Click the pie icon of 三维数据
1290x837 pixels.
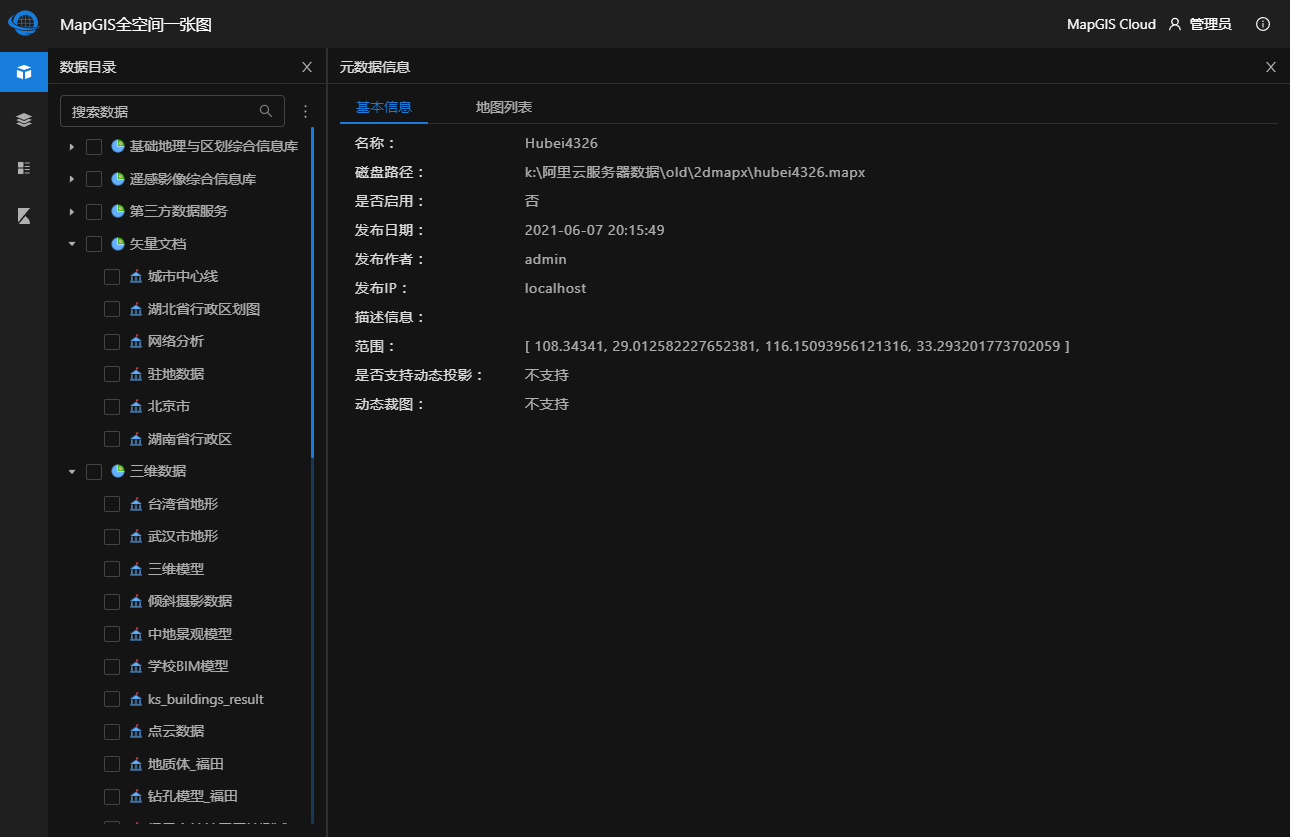click(x=118, y=471)
